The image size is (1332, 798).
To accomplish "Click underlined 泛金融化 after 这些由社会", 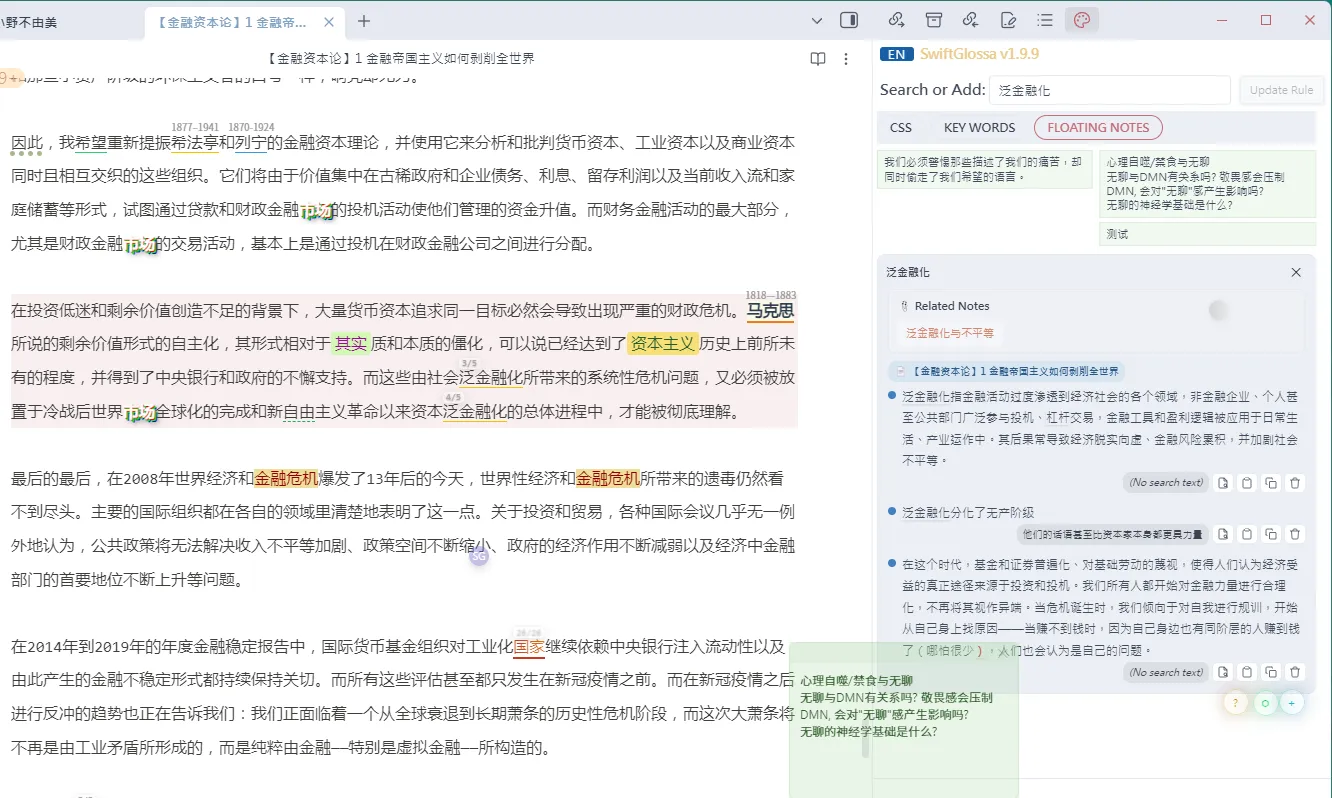I will pos(491,378).
